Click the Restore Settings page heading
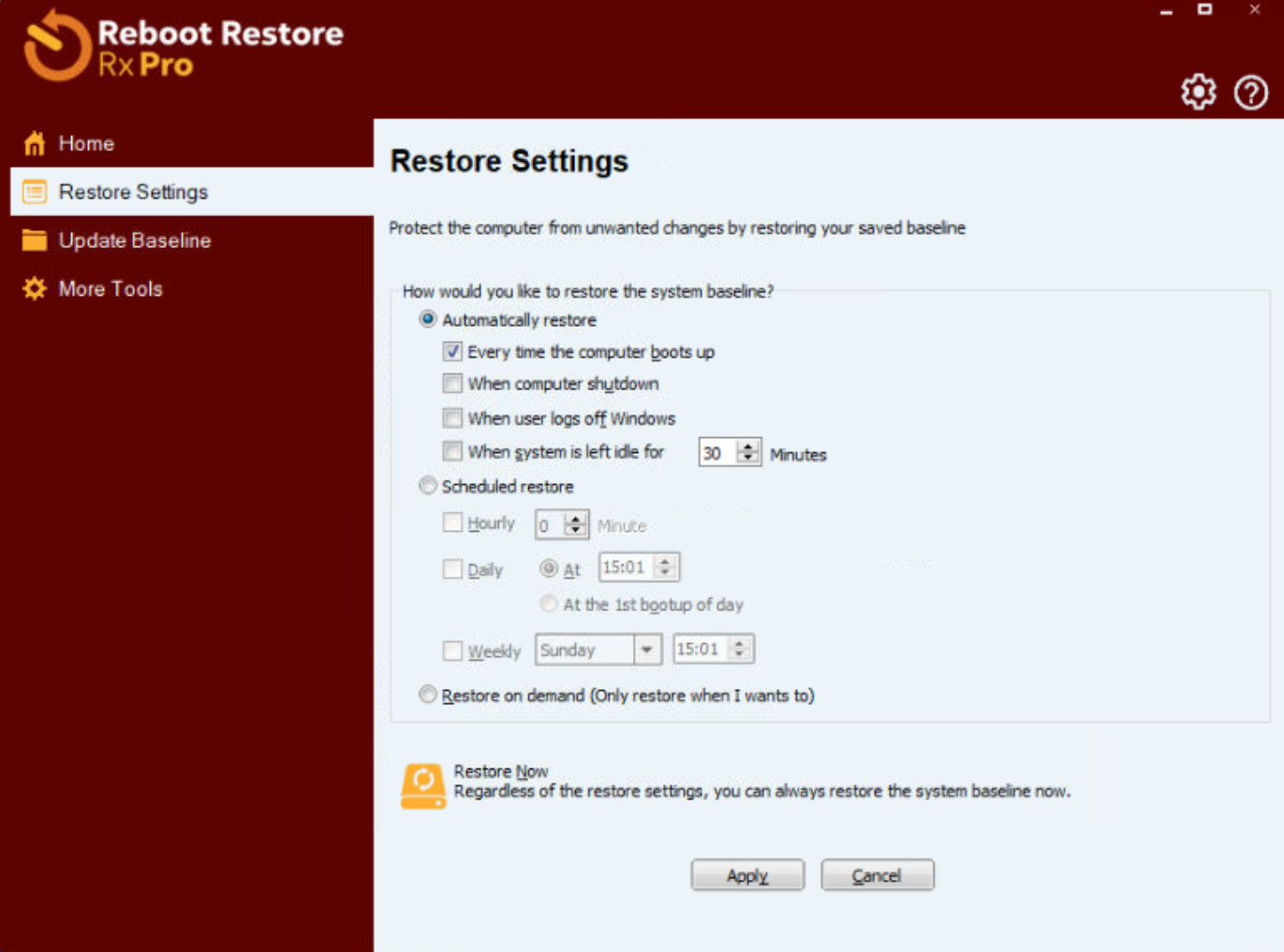Screen dimensions: 1284x952 click(509, 161)
